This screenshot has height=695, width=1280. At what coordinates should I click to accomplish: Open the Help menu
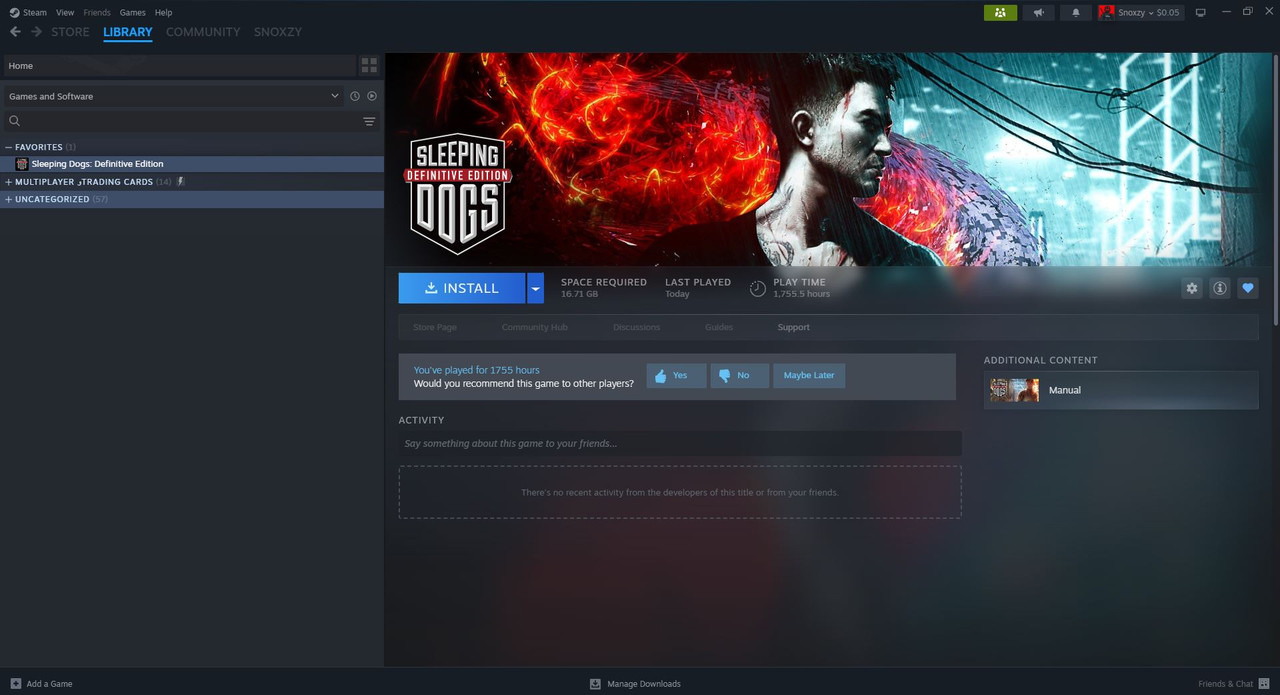tap(163, 12)
